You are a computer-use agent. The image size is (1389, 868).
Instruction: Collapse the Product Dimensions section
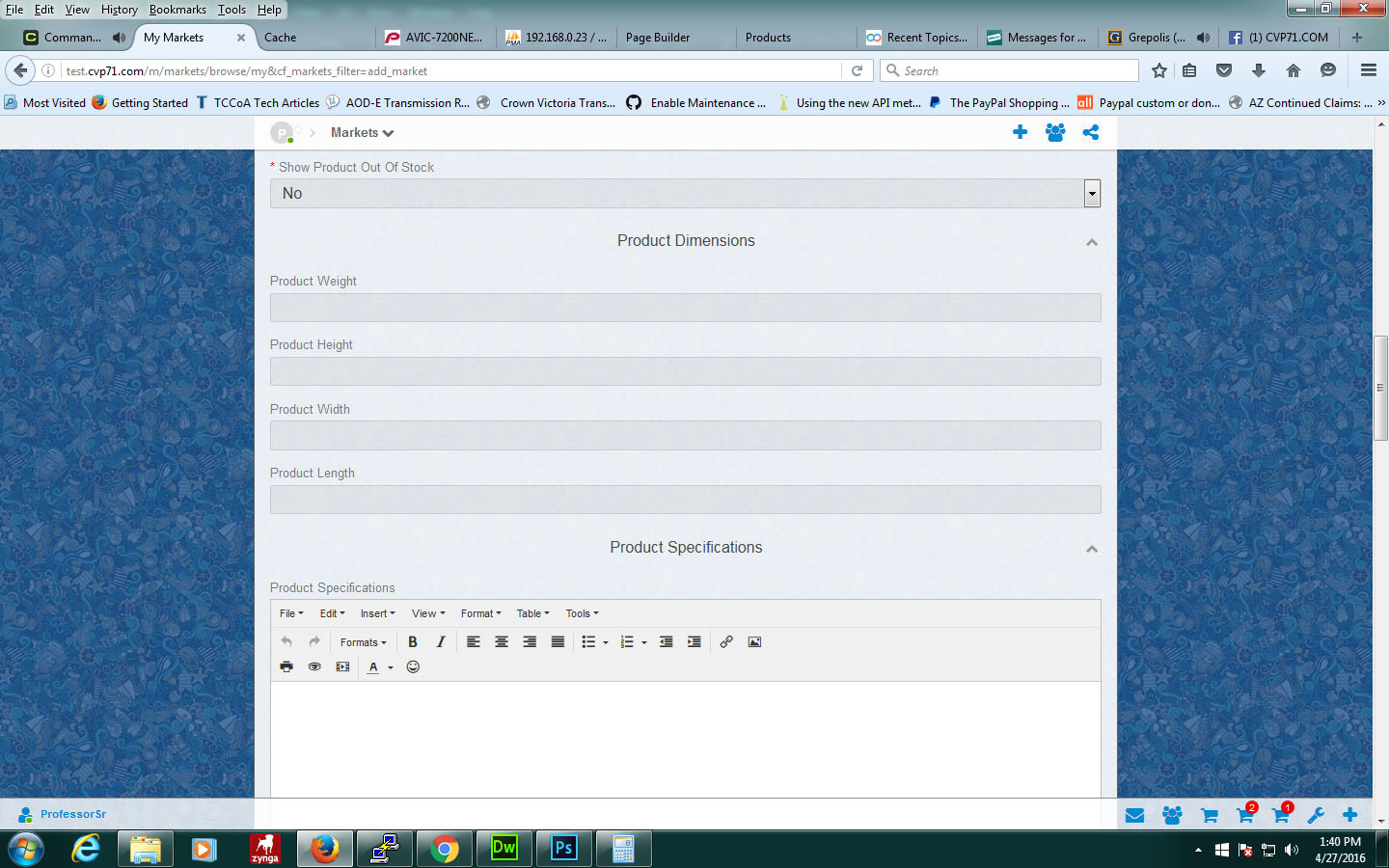point(1092,242)
